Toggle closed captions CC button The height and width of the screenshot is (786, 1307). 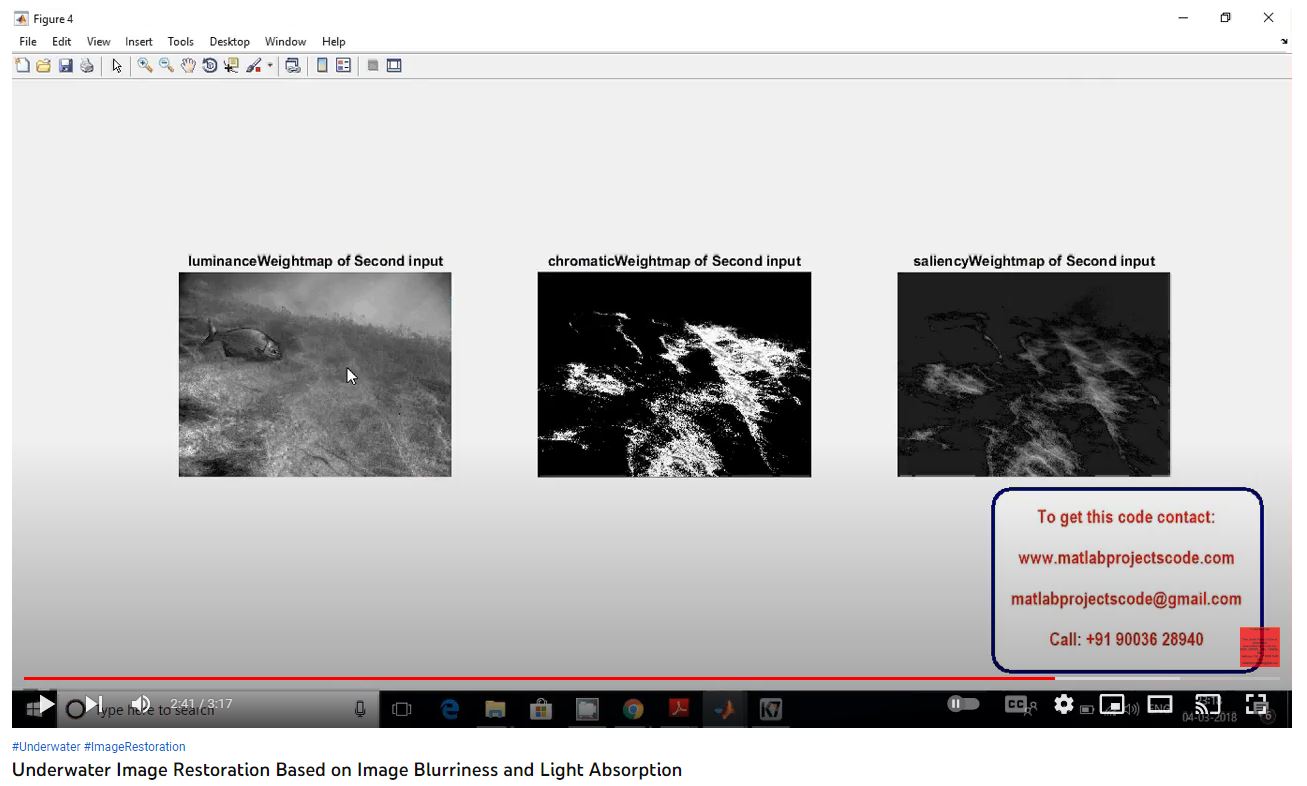click(1017, 704)
